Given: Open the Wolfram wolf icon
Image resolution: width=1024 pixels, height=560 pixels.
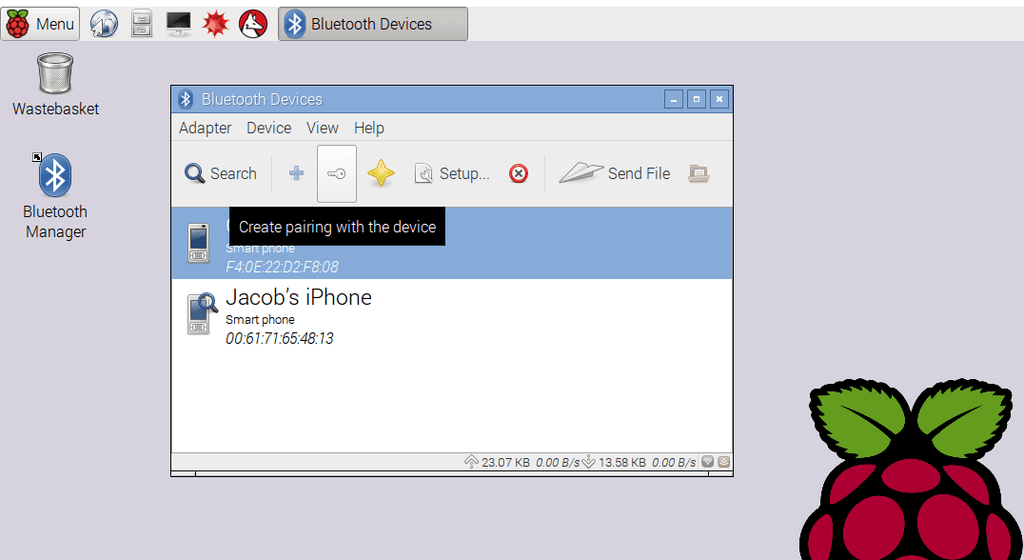Looking at the screenshot, I should click(253, 24).
